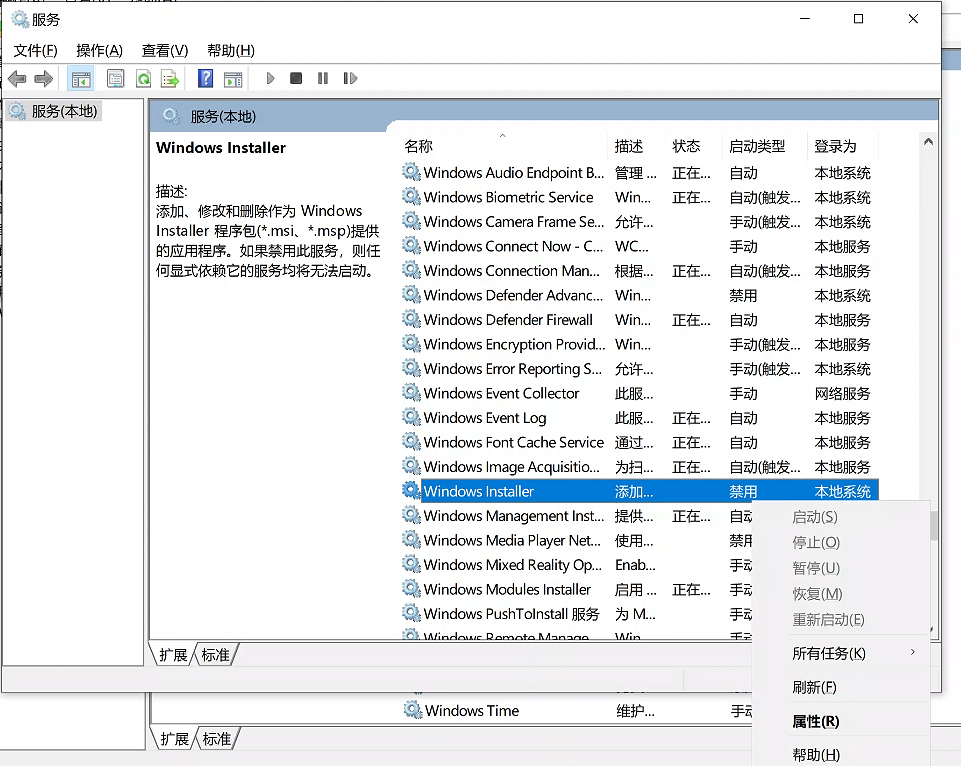
Task: Open the 操作(A) menu
Action: 99,51
